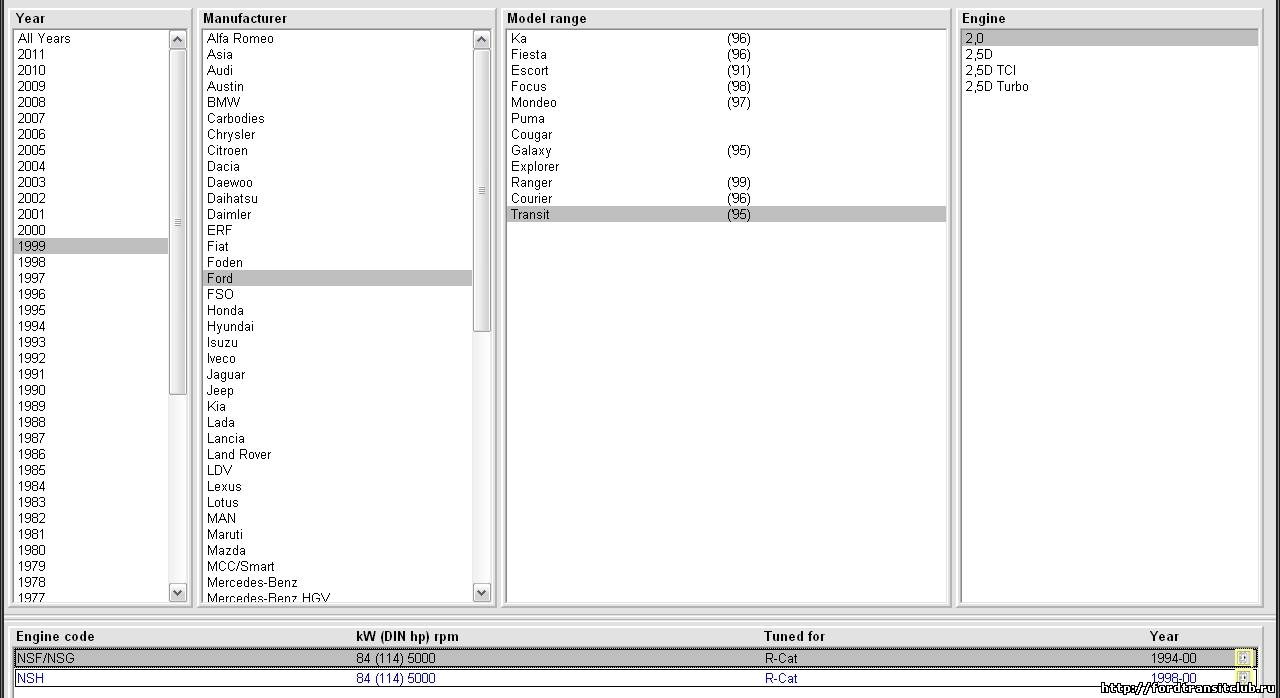Select NSH engine code row
The image size is (1280, 698).
point(635,678)
